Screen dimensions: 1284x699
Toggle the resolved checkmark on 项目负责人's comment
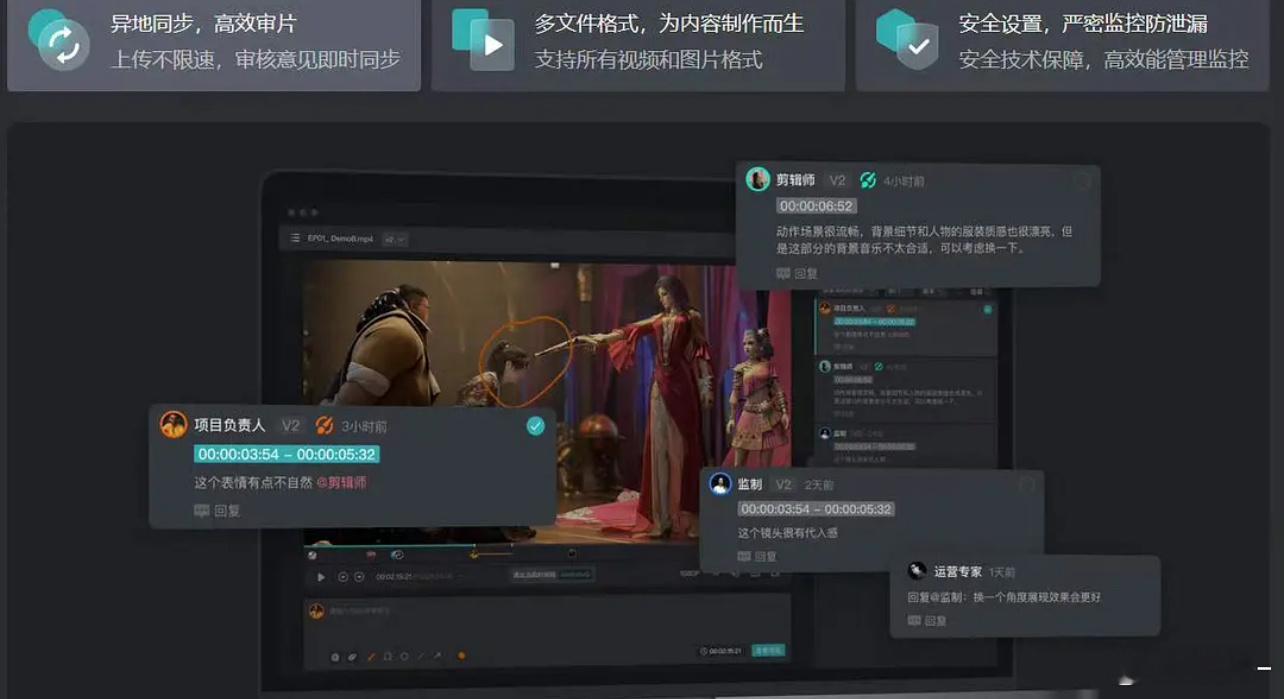535,425
